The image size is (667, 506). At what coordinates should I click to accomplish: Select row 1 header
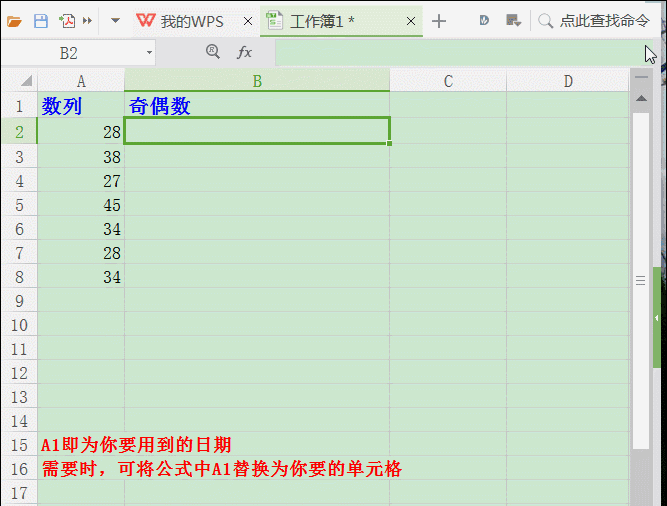click(x=19, y=105)
